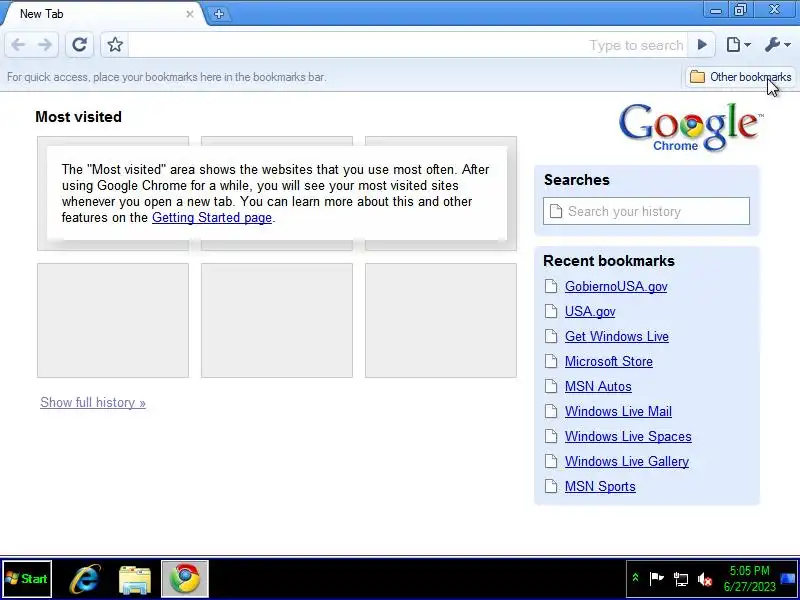Open the Windows Live Gallery bookmark
The width and height of the screenshot is (800, 600).
tap(627, 461)
